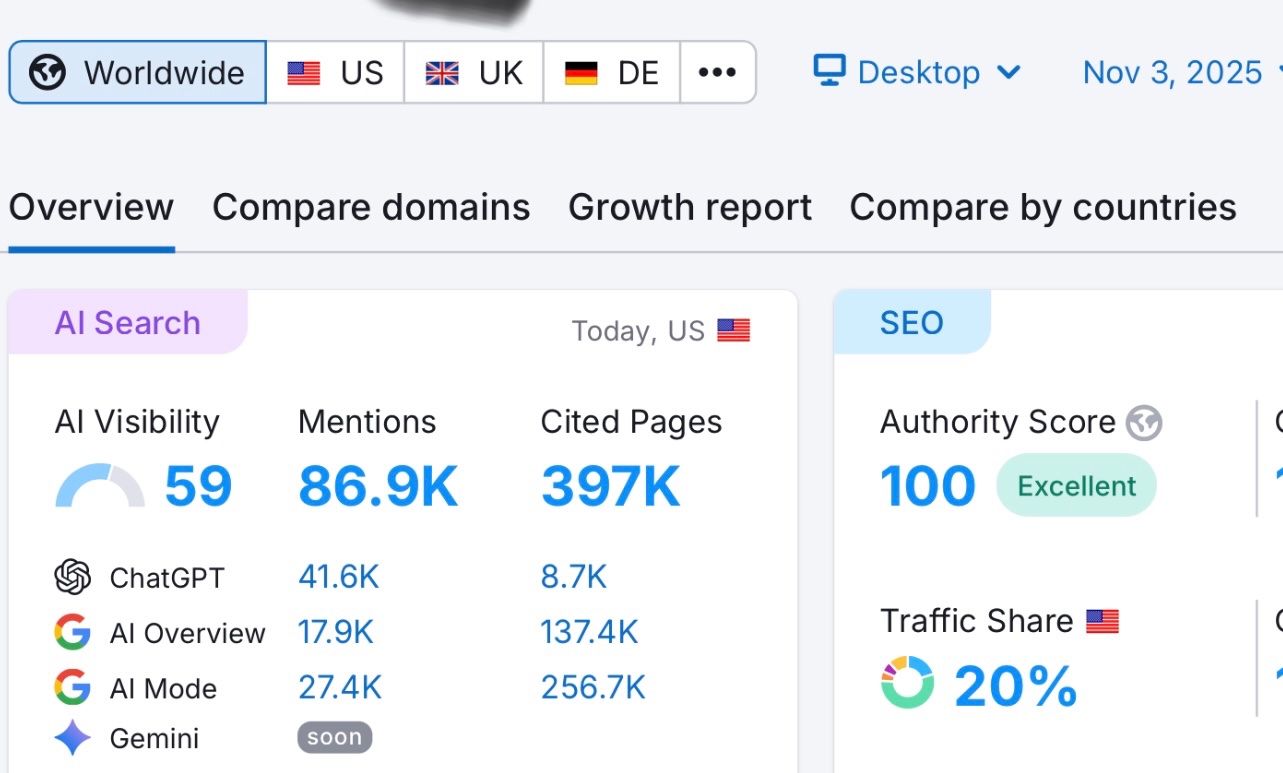Click the 'Today, US' label
Screen dimensions: 1283x773
638,331
